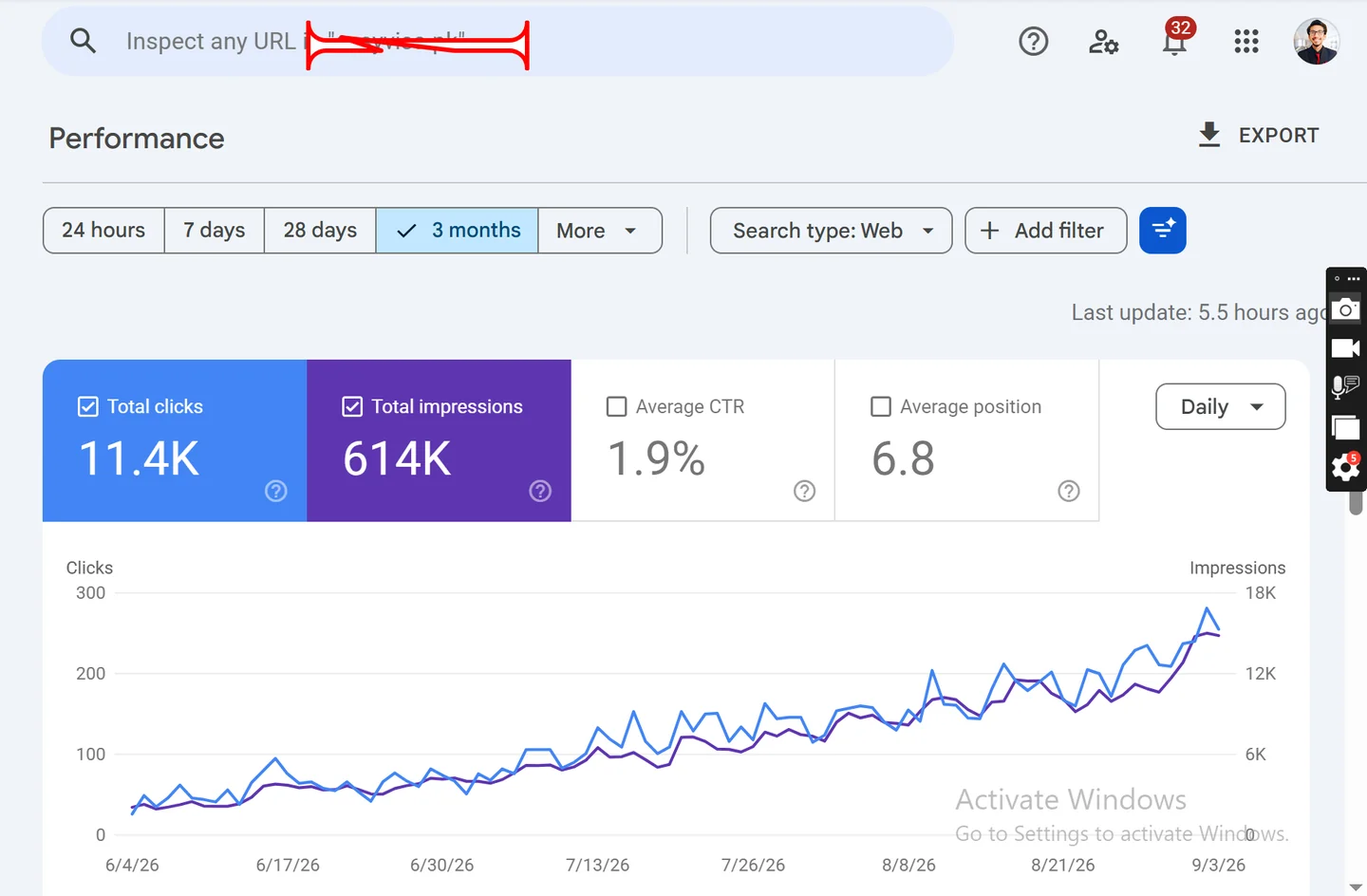
Task: Open the notifications bell with 32 badge
Action: pos(1175,40)
